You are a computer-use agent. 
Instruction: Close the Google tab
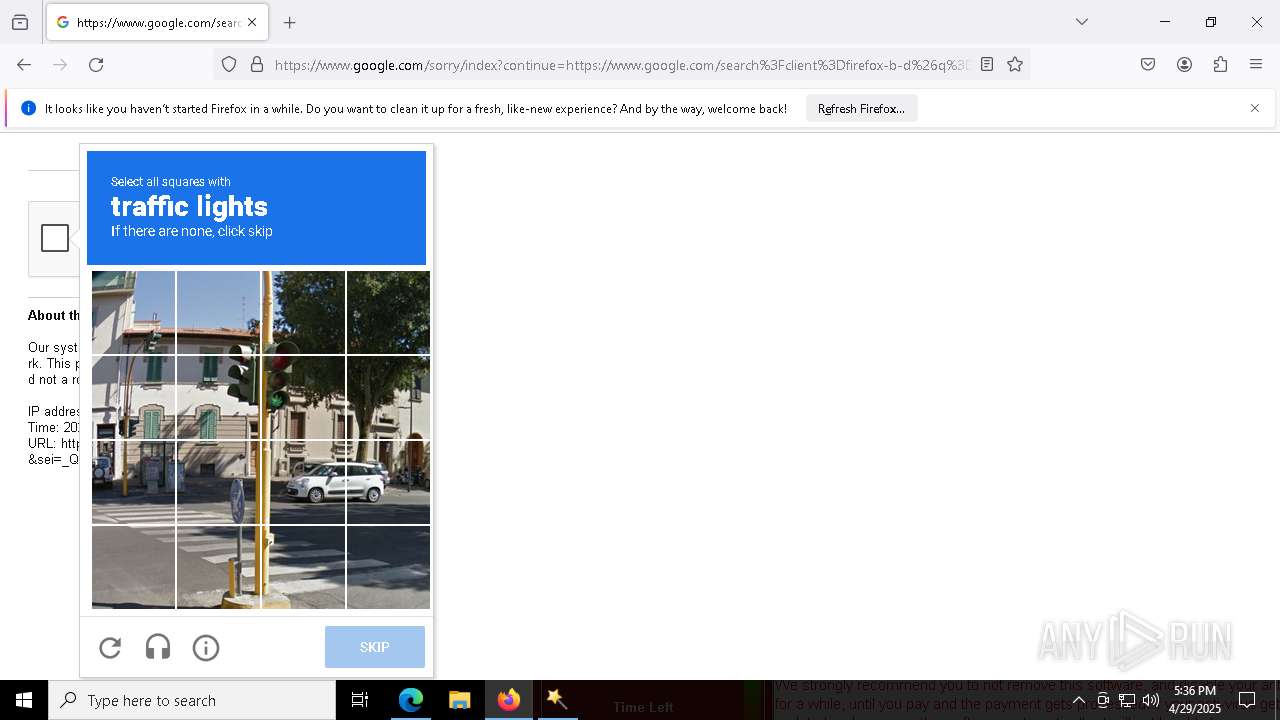tap(252, 22)
